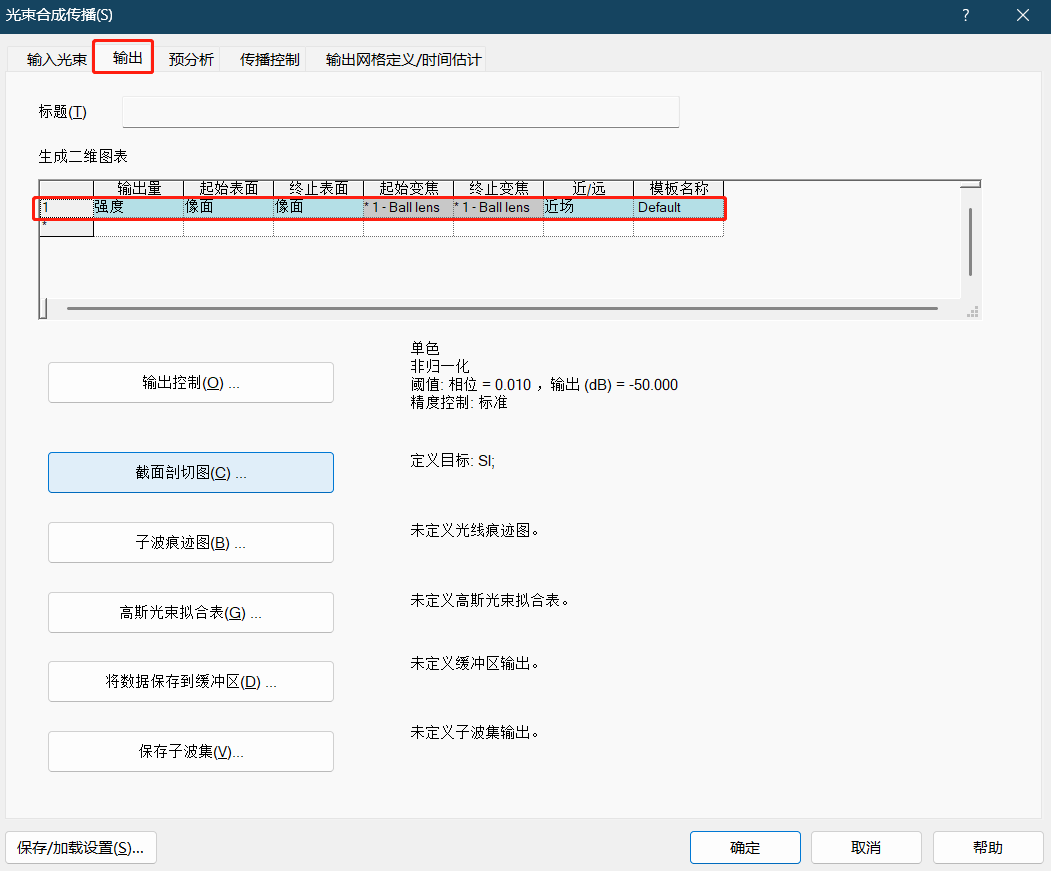Confirm with the 确定 button
Screen dimensions: 1051x871
click(745, 847)
